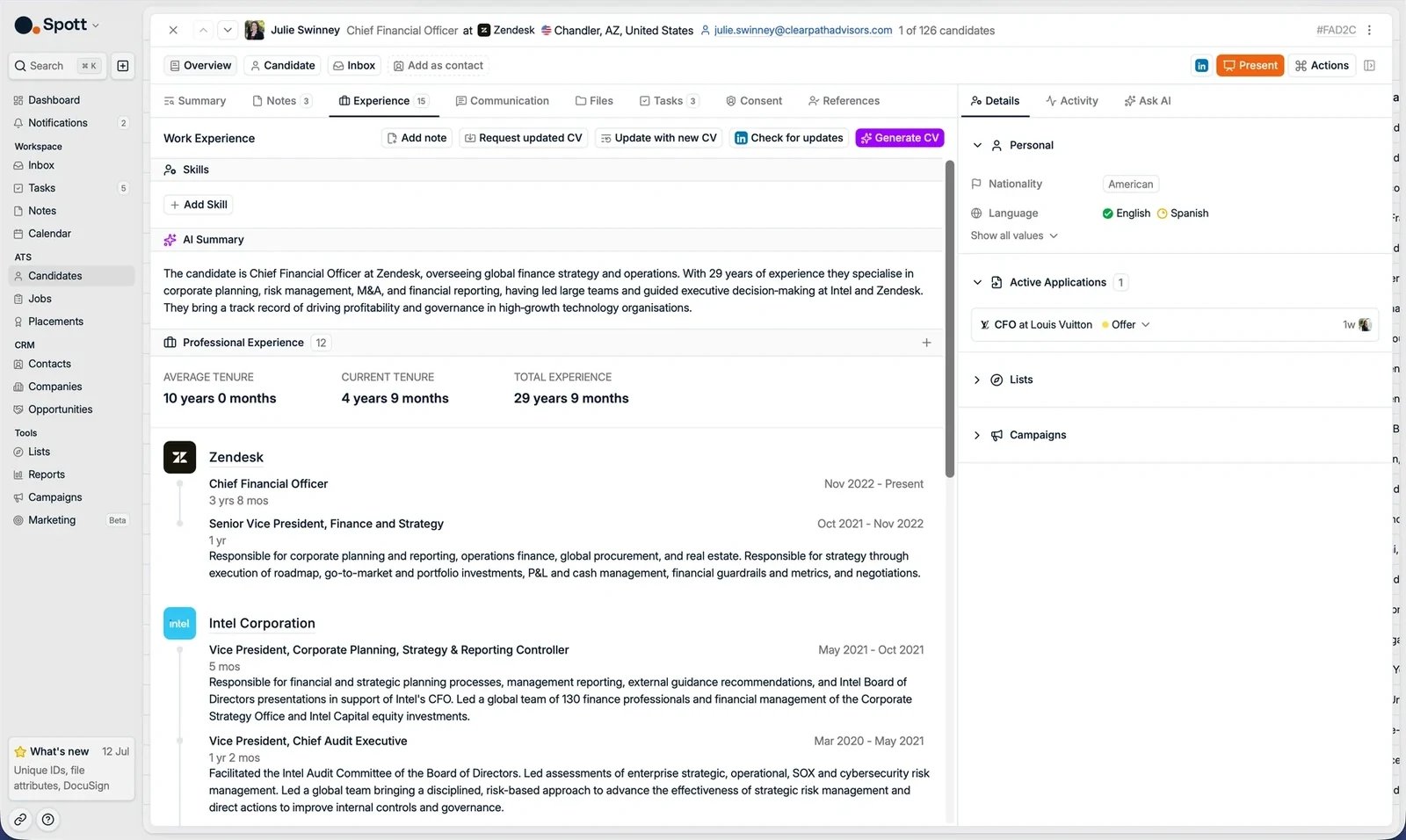Expand the Lists section
This screenshot has height=840, width=1406.
pyautogui.click(x=977, y=380)
